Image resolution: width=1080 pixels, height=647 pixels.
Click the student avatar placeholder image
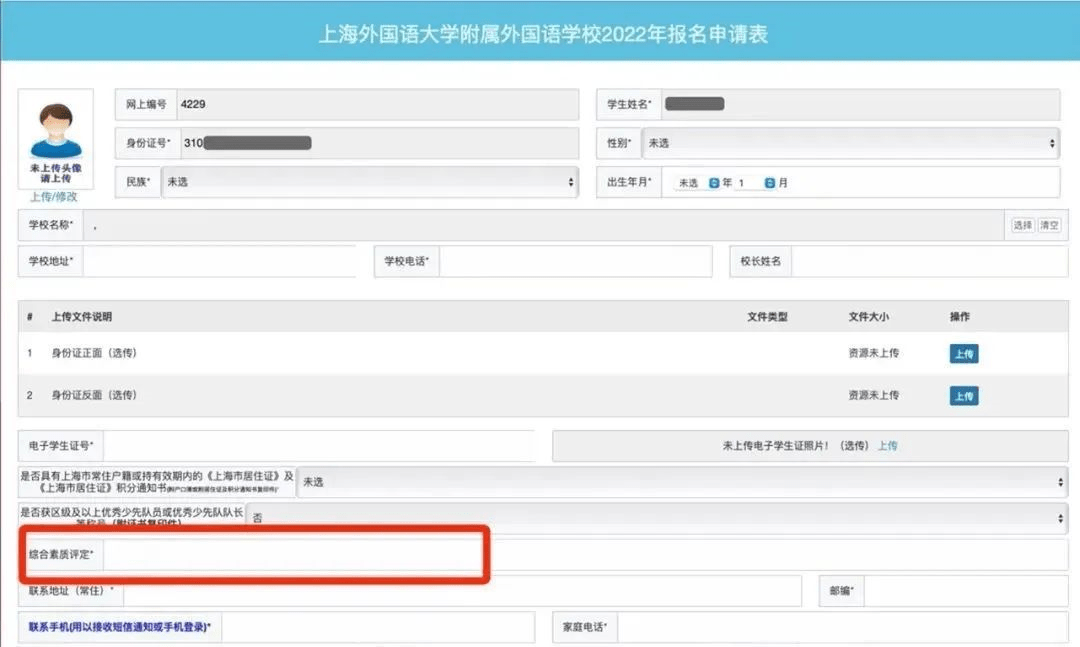coord(56,130)
